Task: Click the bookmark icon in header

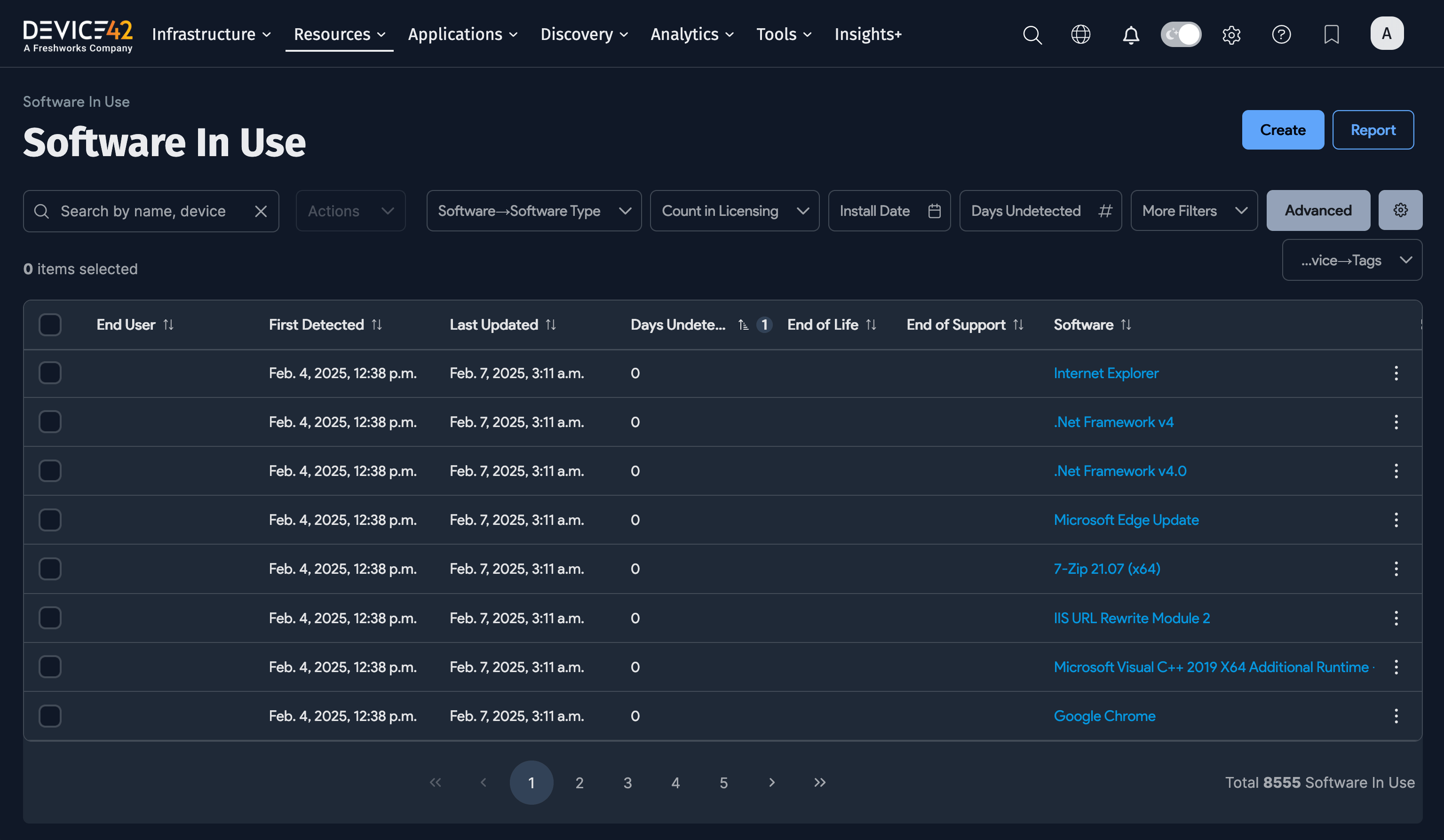Action: tap(1331, 34)
